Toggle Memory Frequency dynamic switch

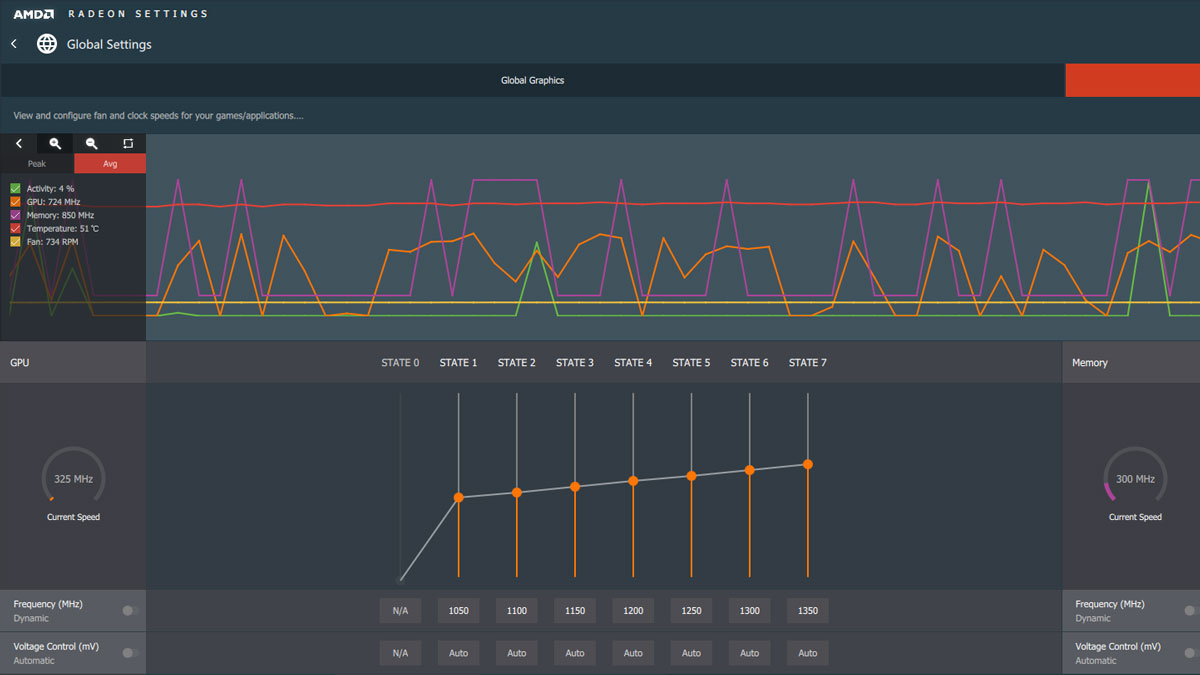pos(1190,610)
